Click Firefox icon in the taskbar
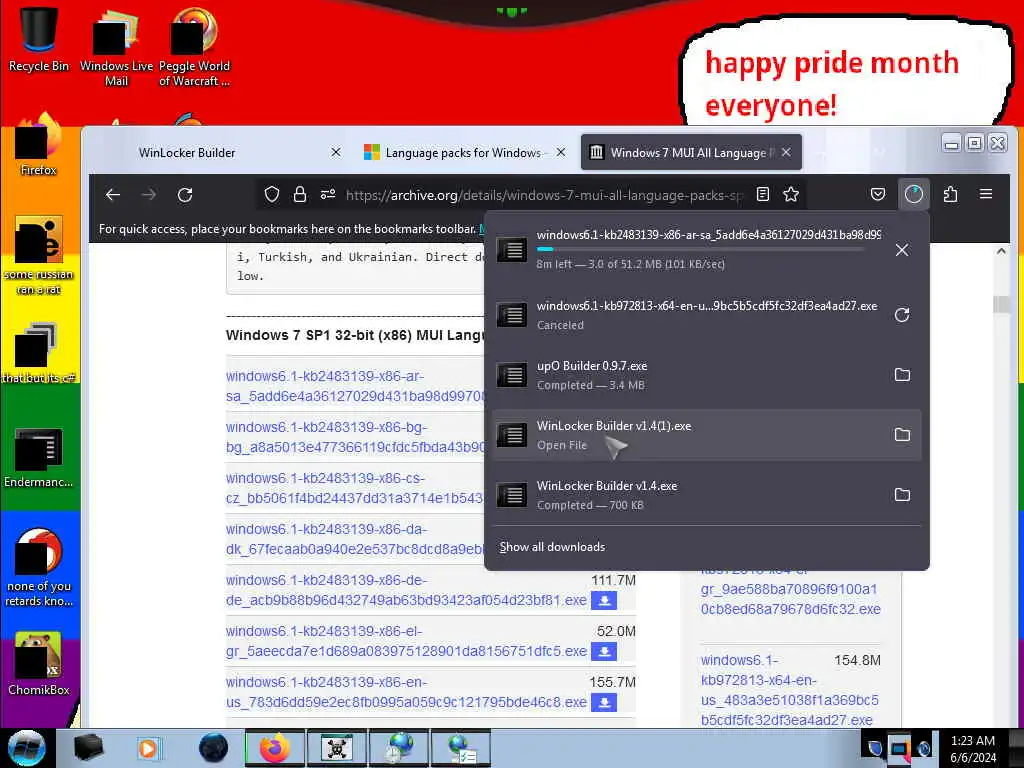This screenshot has height=768, width=1024. pos(274,748)
